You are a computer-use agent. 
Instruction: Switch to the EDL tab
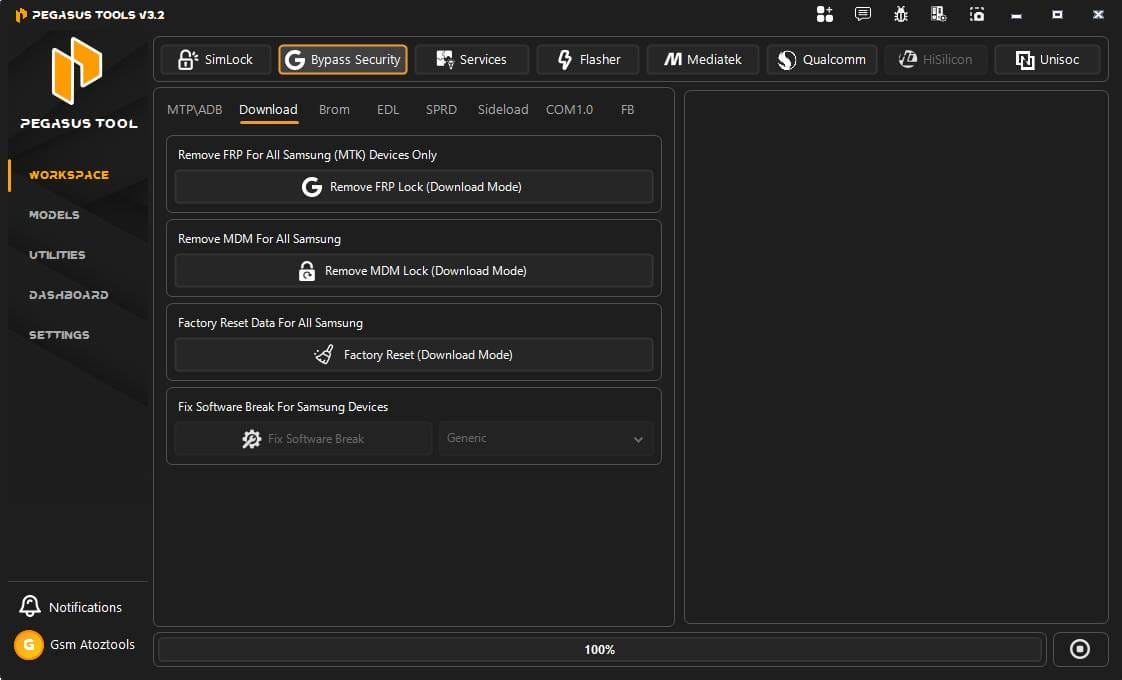[x=388, y=110]
